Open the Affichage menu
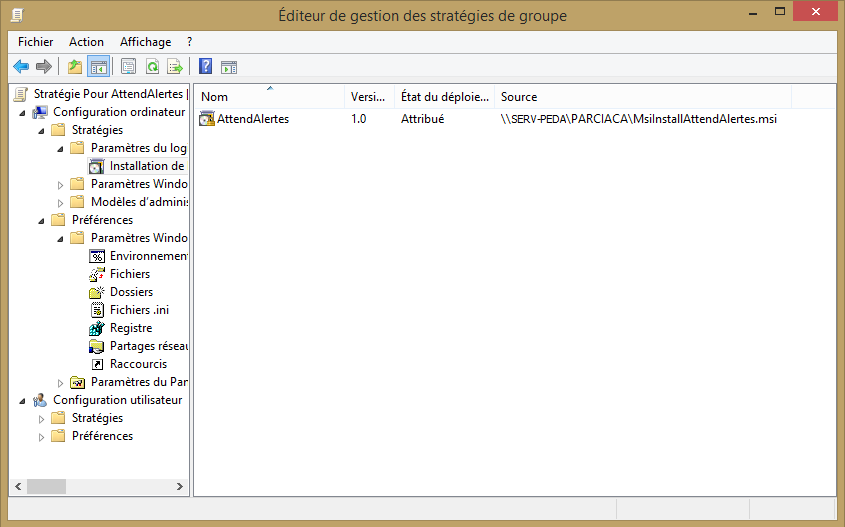 pos(145,42)
